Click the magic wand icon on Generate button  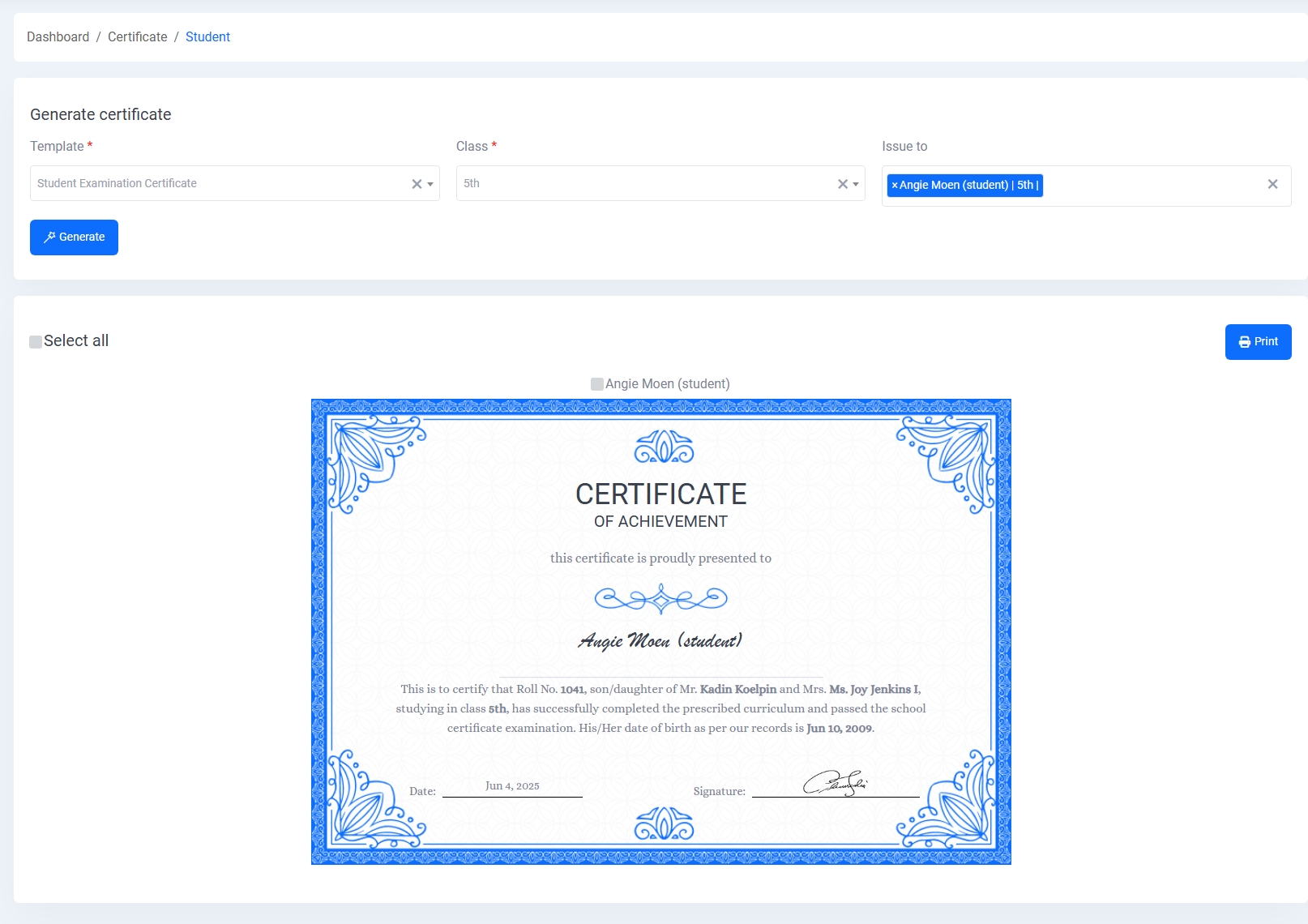point(49,237)
